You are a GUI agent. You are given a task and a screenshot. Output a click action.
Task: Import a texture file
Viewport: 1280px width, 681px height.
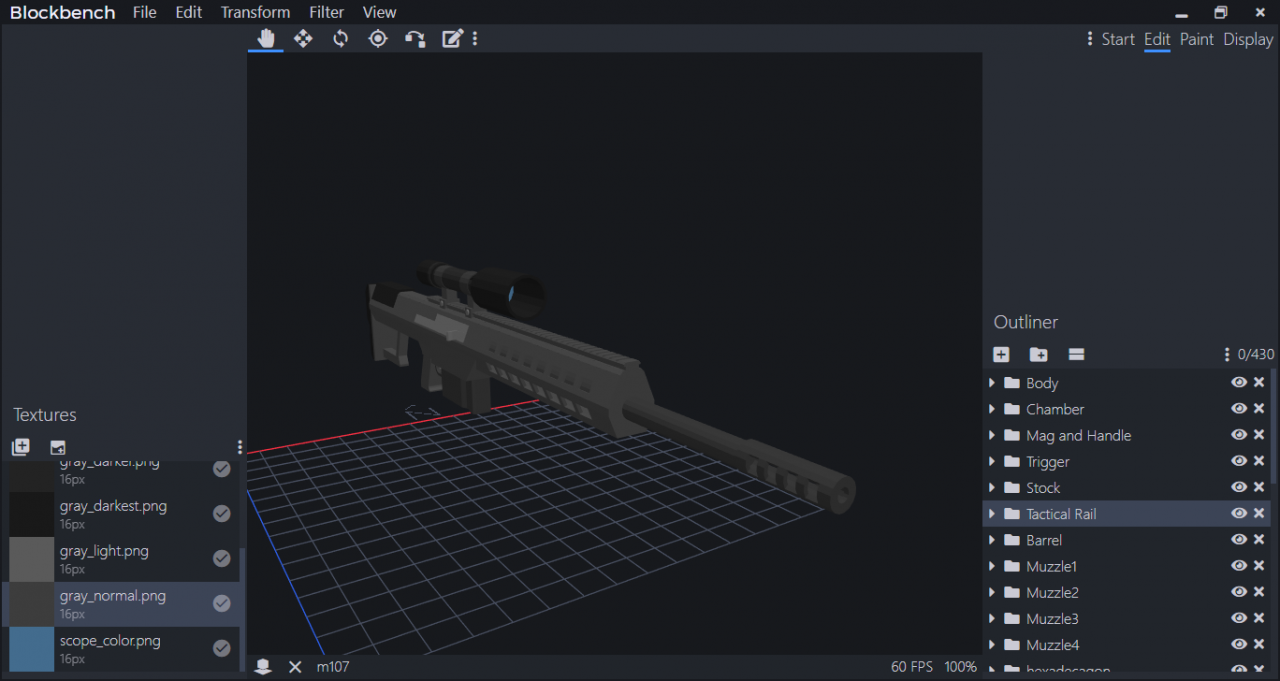[x=57, y=447]
